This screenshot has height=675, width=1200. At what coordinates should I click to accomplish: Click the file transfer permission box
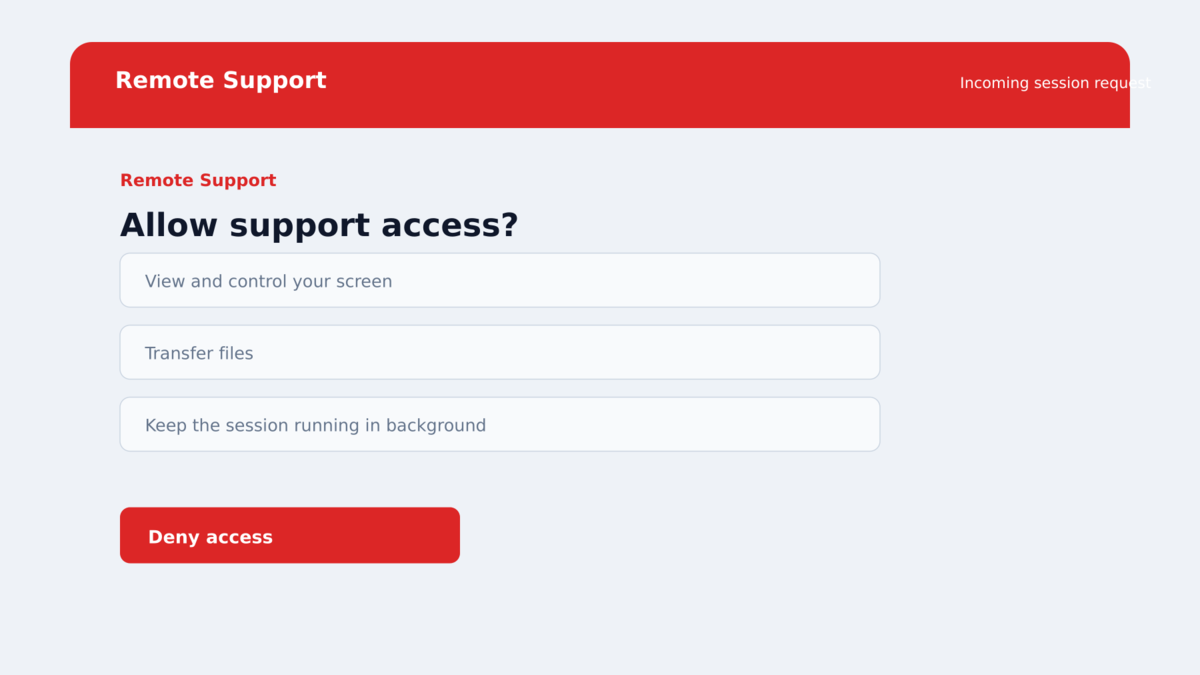[x=500, y=352]
